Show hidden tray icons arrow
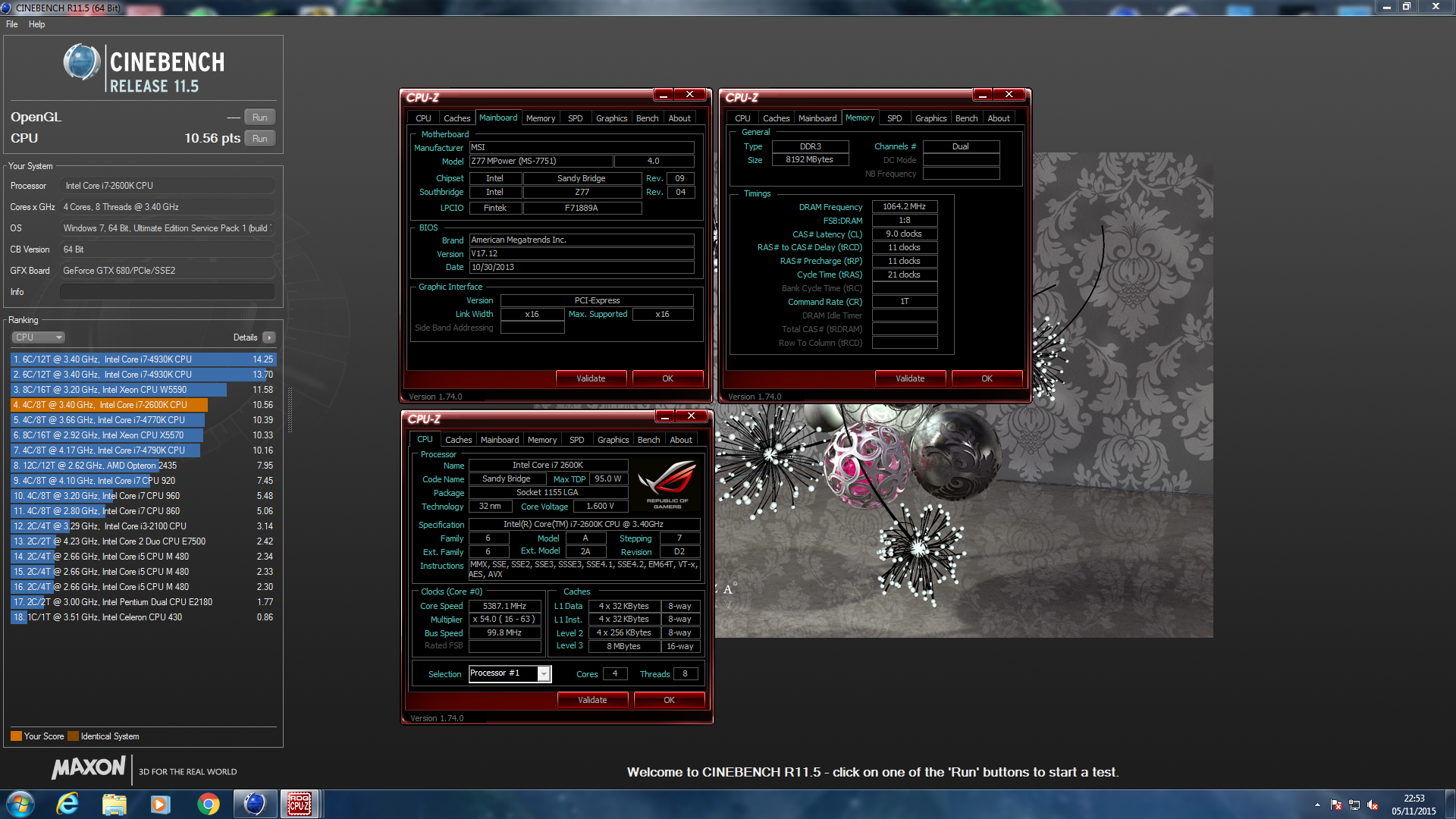 (1317, 805)
